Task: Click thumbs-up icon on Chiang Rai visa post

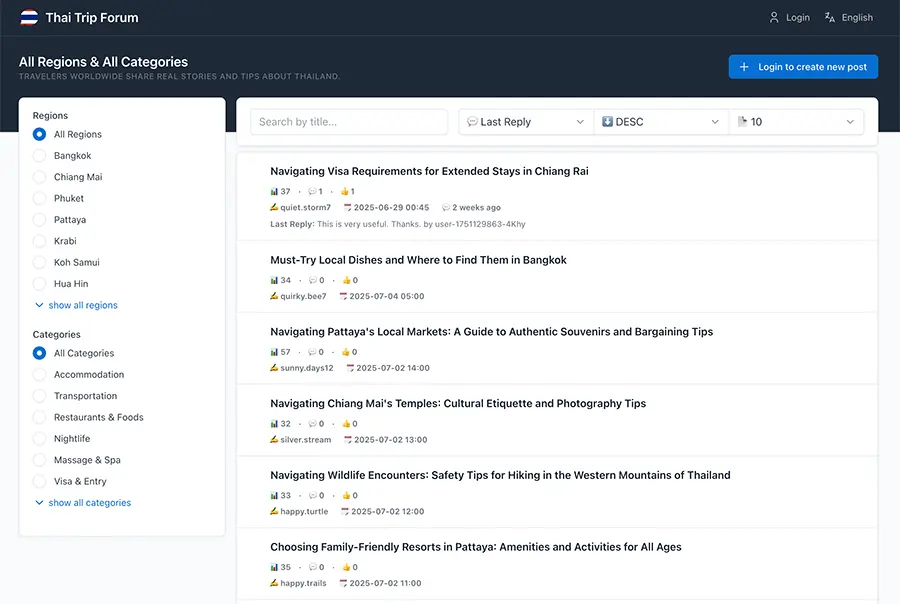Action: pyautogui.click(x=344, y=191)
